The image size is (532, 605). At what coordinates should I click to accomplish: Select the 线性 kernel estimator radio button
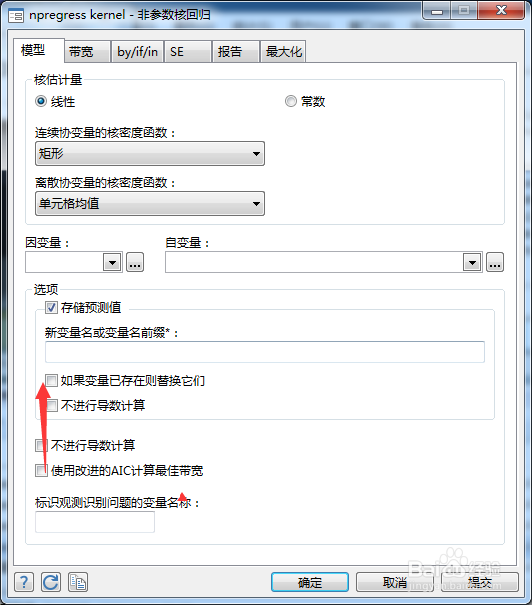coord(41,101)
